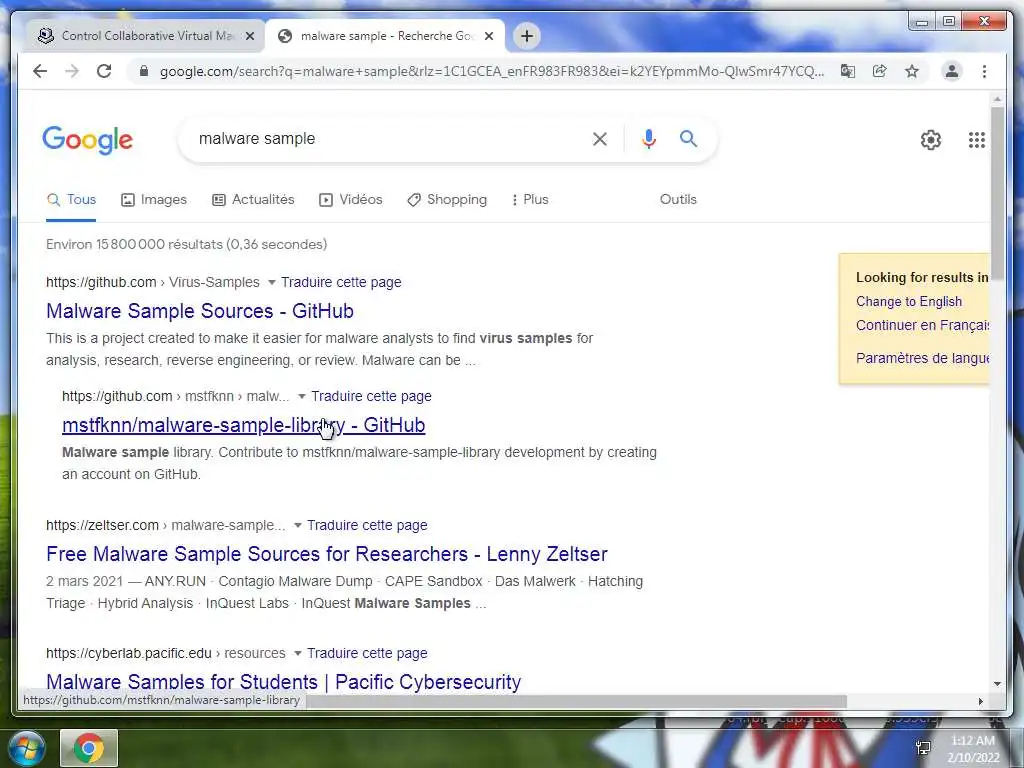Go to Google home via logo
The width and height of the screenshot is (1024, 768).
(88, 140)
